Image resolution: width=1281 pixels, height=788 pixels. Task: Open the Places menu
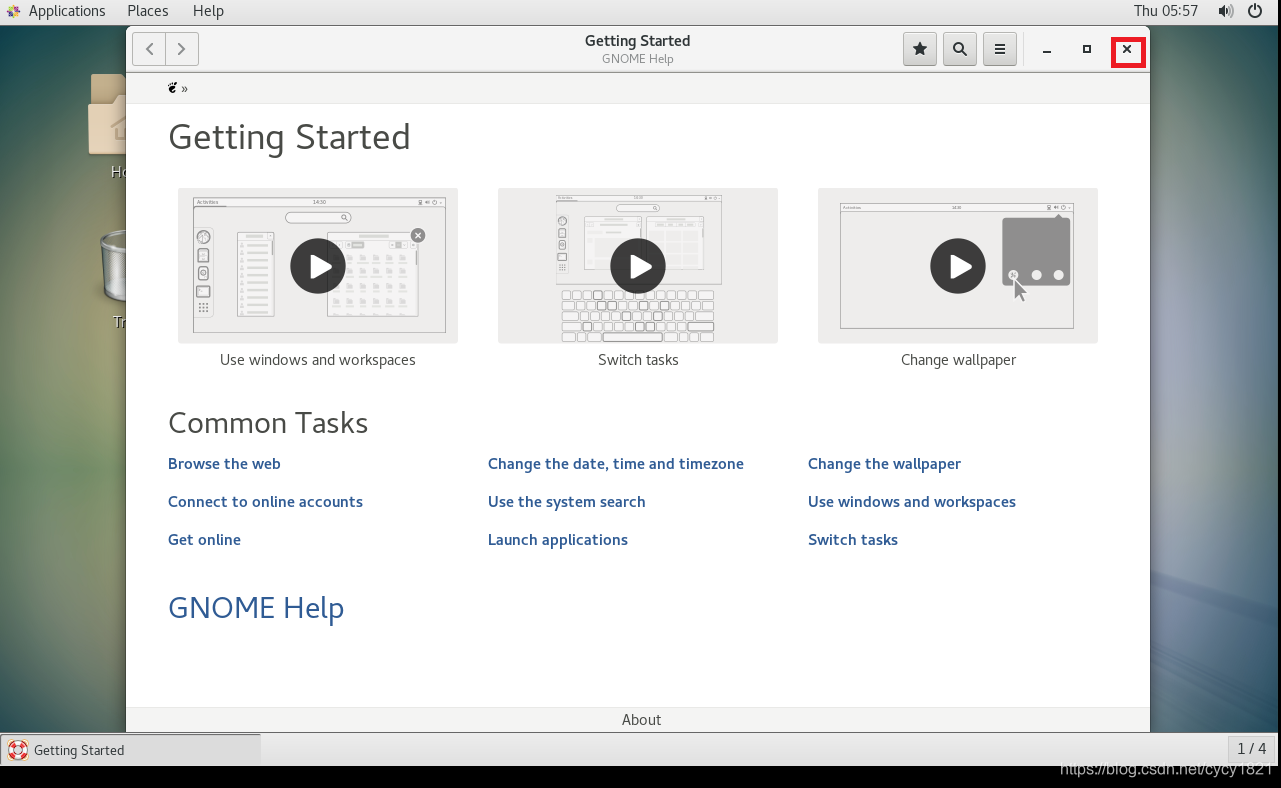tap(148, 11)
